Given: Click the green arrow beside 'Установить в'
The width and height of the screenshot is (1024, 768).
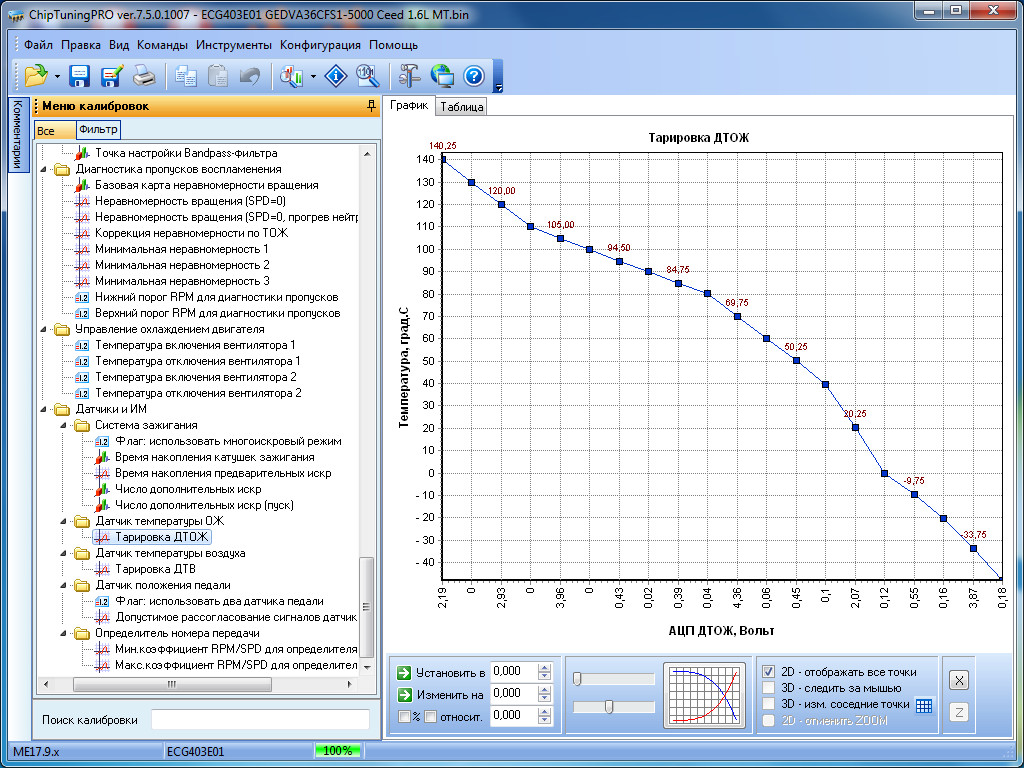Looking at the screenshot, I should 403,672.
